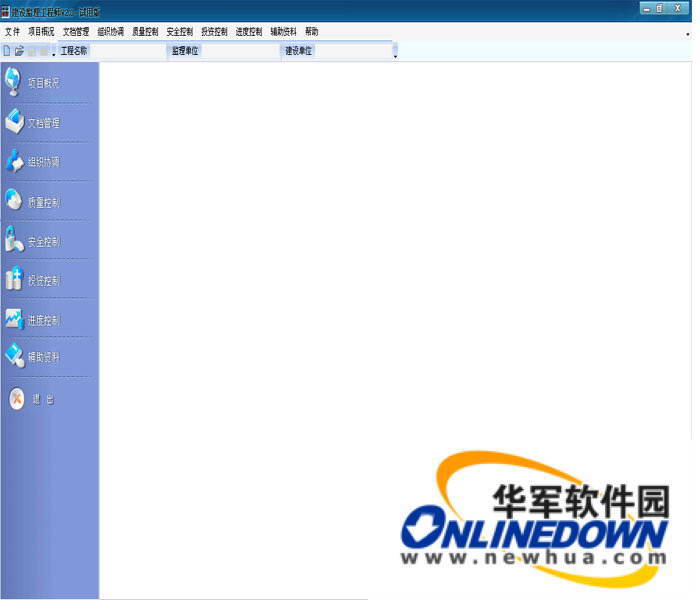The width and height of the screenshot is (700, 600).
Task: Expand the toolbar options arrow beside file icons
Action: coord(54,54)
